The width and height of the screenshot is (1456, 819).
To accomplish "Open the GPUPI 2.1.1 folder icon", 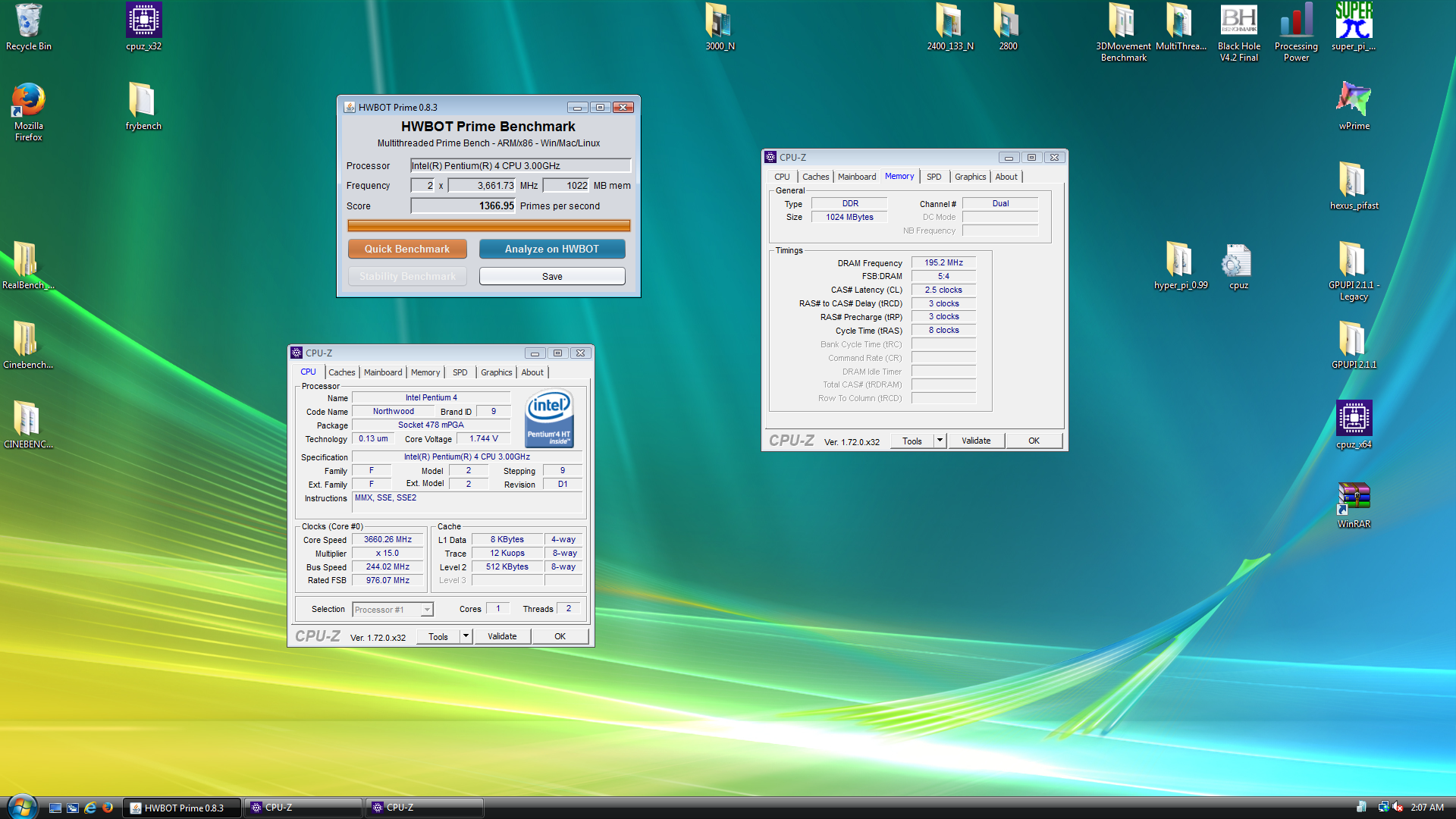I will point(1354,345).
